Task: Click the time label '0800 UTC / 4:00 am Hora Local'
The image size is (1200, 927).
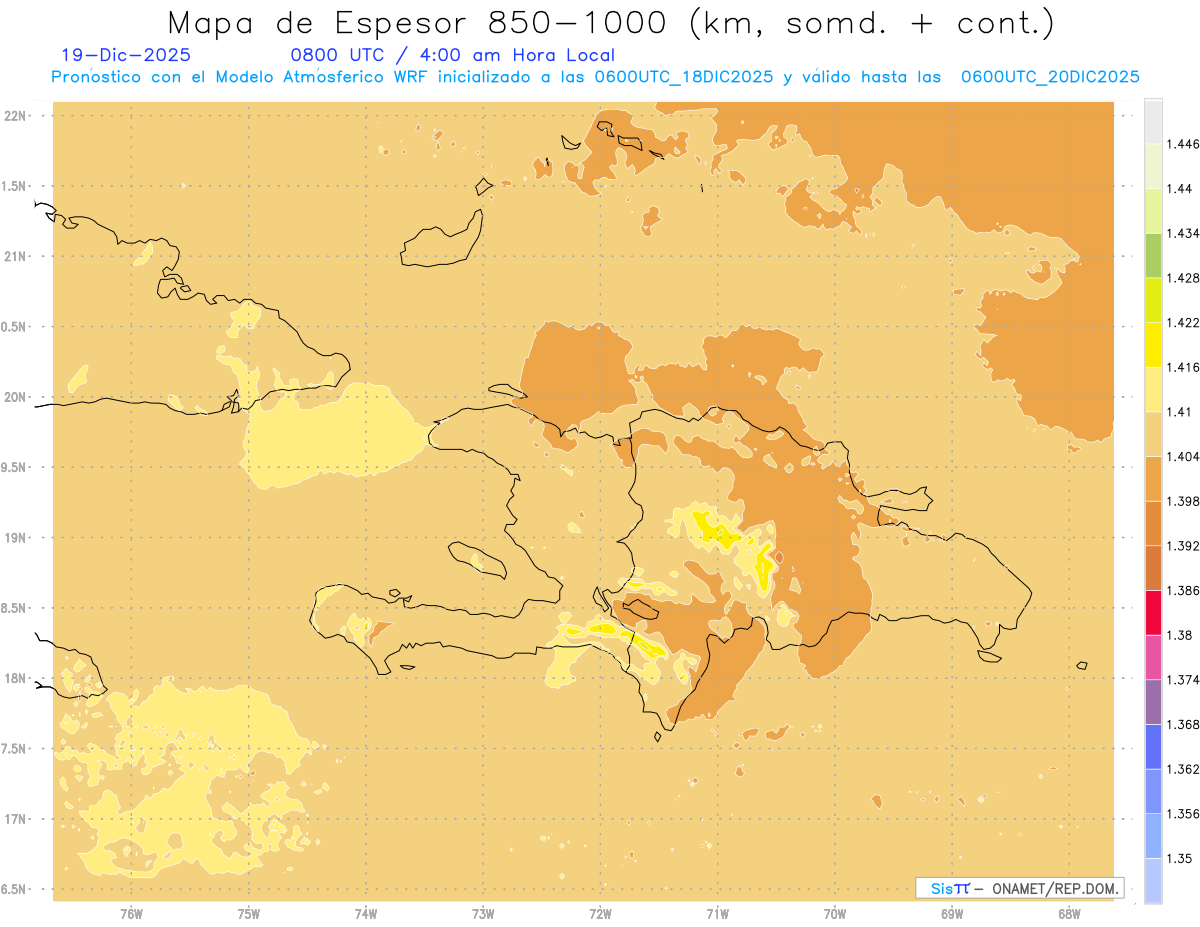Action: coord(452,55)
